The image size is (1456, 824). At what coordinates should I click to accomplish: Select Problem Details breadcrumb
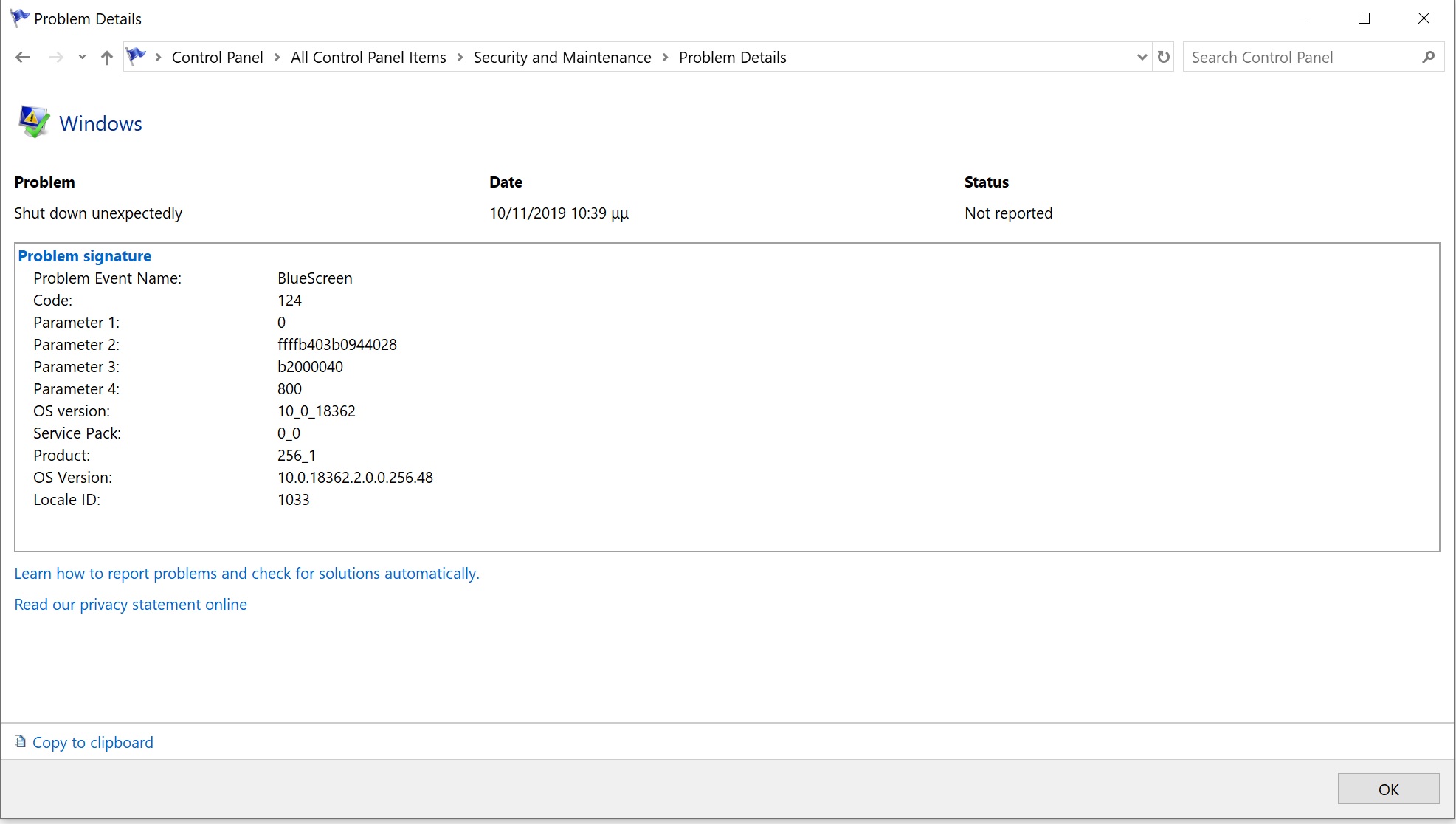tap(732, 58)
